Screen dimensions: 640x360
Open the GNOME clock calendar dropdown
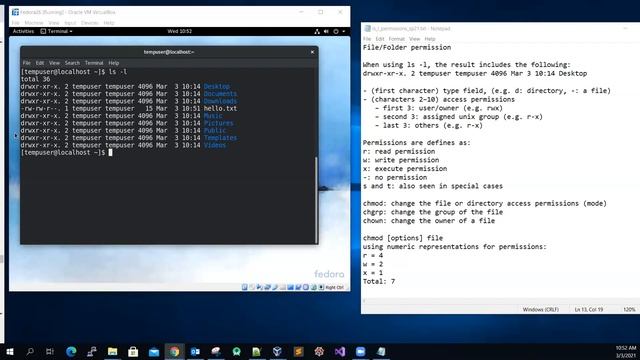(x=180, y=31)
